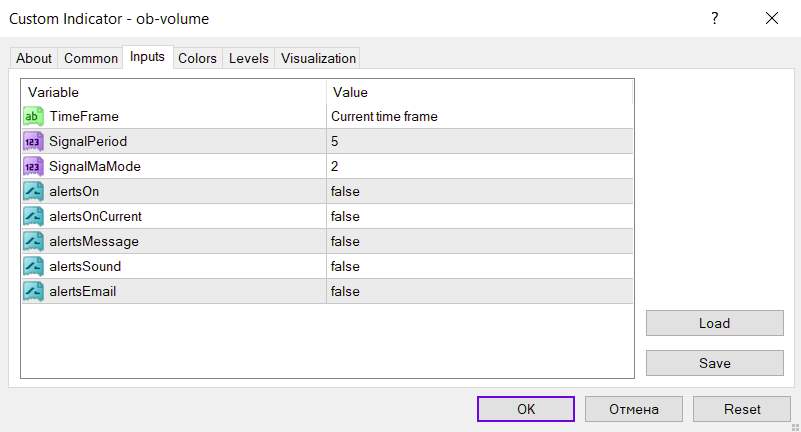Select alertsEmail false value cell

479,291
